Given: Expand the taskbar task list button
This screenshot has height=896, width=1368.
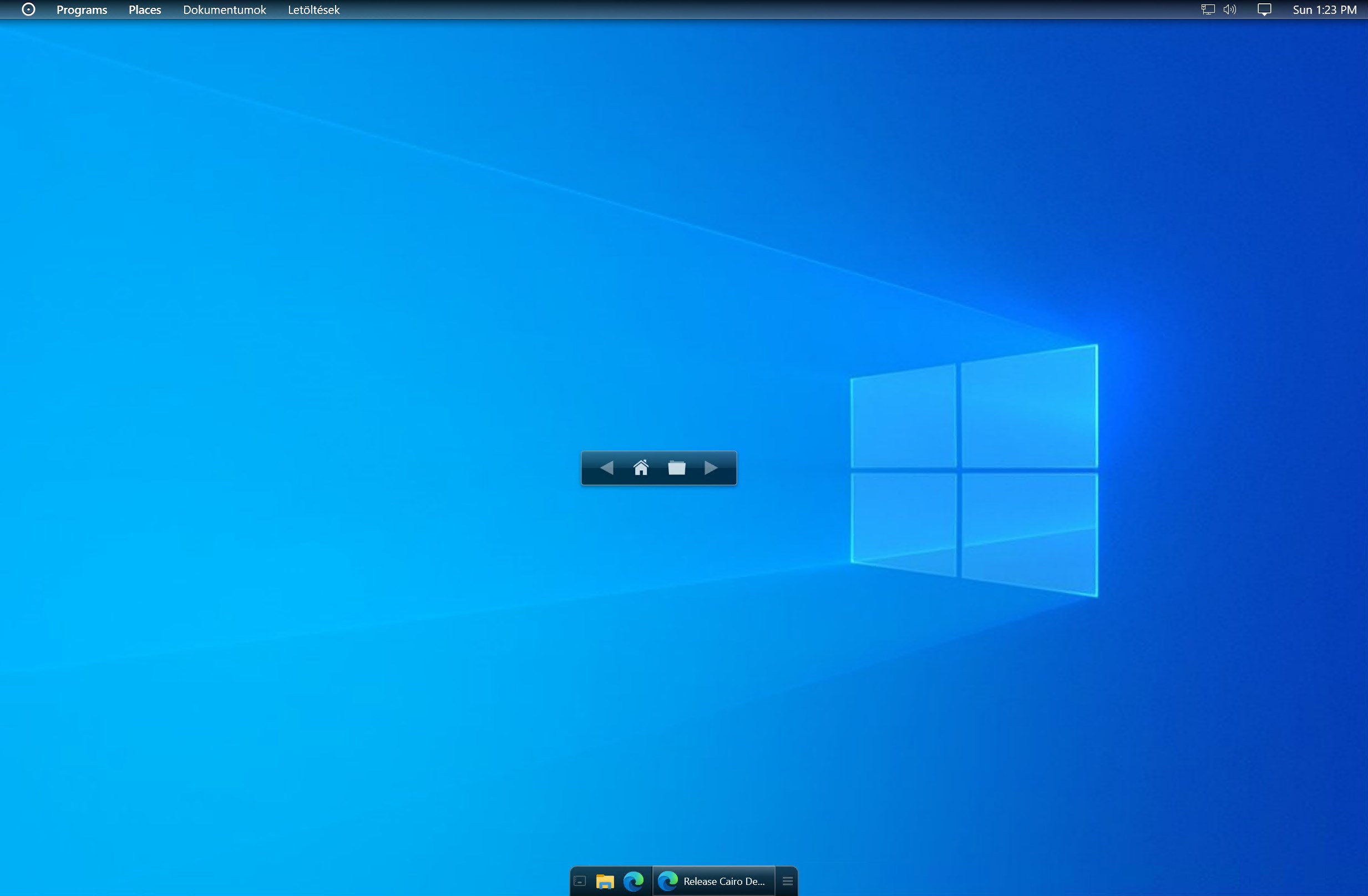Looking at the screenshot, I should [x=788, y=881].
